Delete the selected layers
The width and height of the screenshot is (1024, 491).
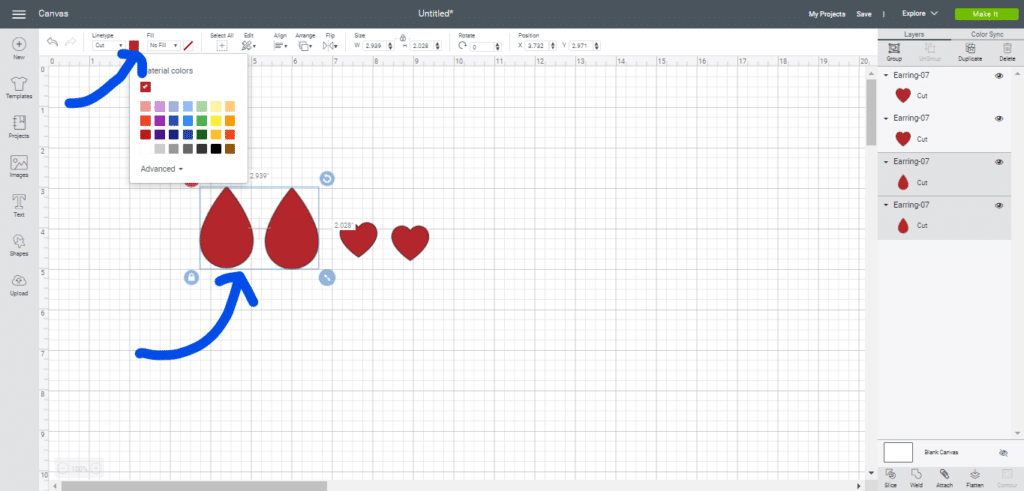pos(1007,52)
